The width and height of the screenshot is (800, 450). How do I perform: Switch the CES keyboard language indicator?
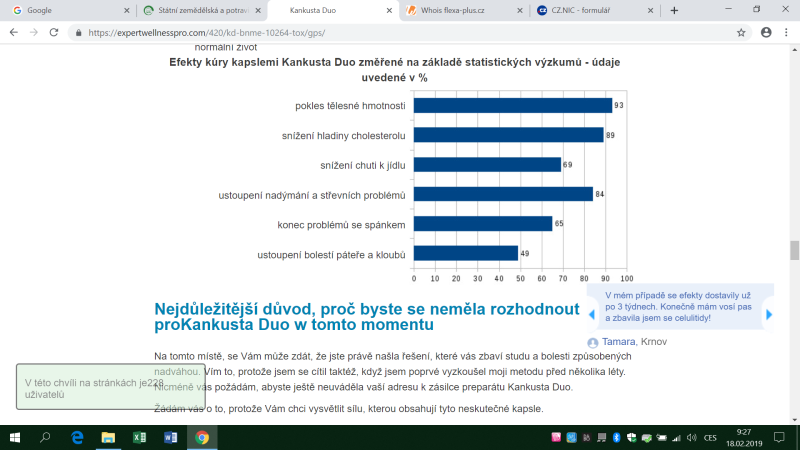pyautogui.click(x=710, y=438)
